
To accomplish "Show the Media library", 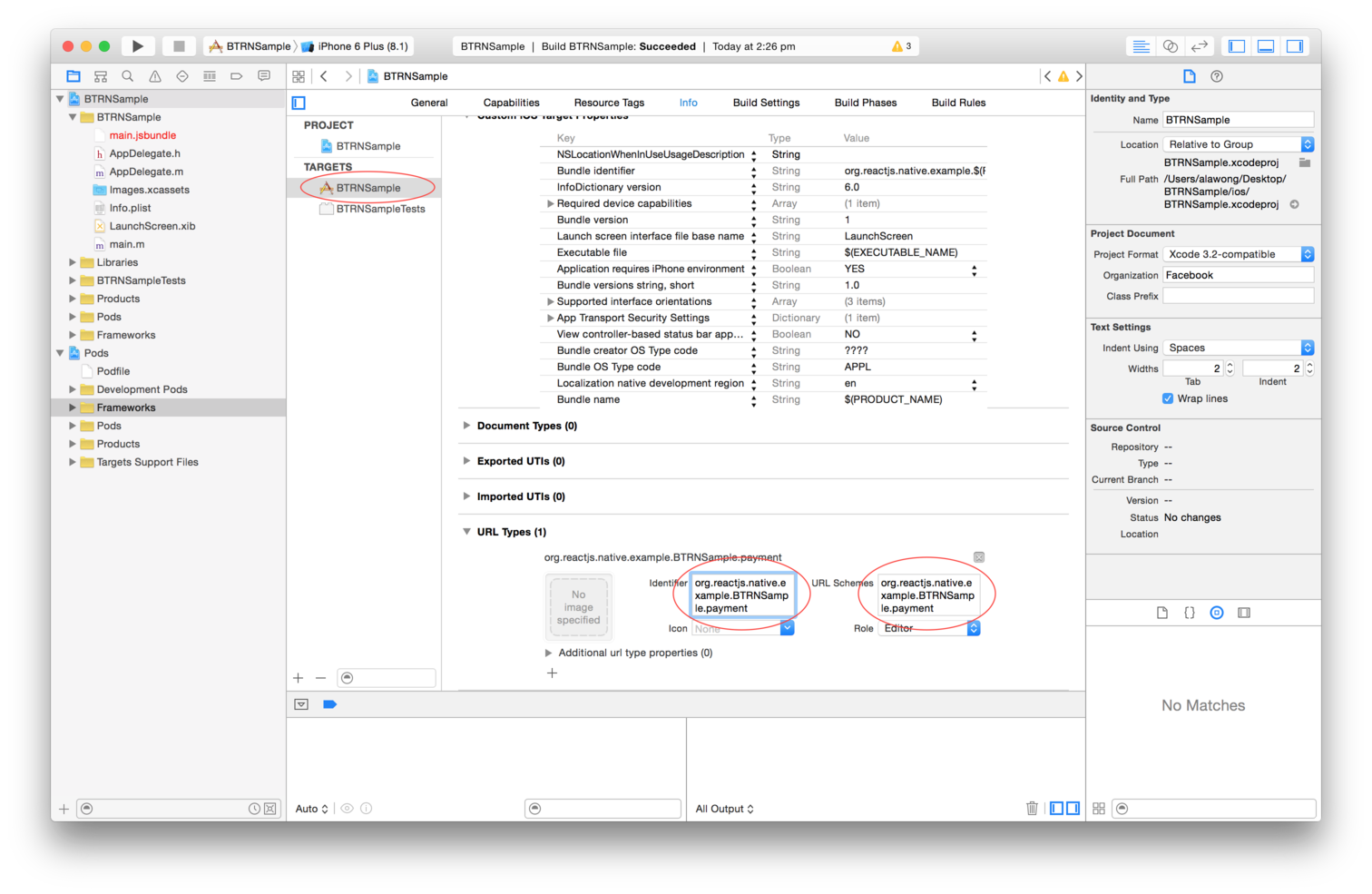I will (1244, 613).
